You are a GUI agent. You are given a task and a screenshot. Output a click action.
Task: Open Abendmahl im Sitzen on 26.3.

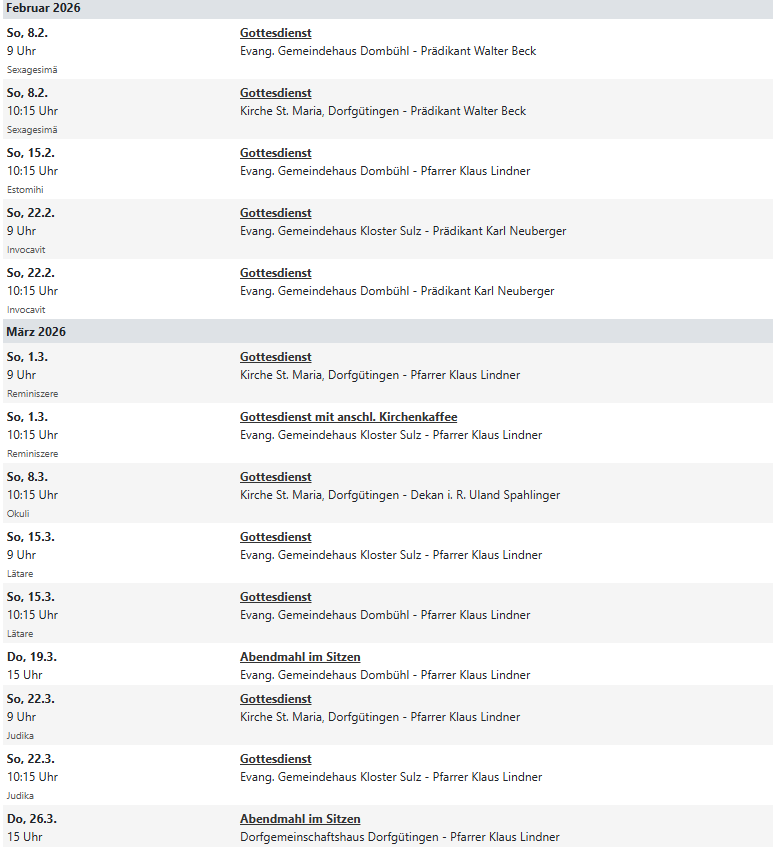(x=300, y=819)
